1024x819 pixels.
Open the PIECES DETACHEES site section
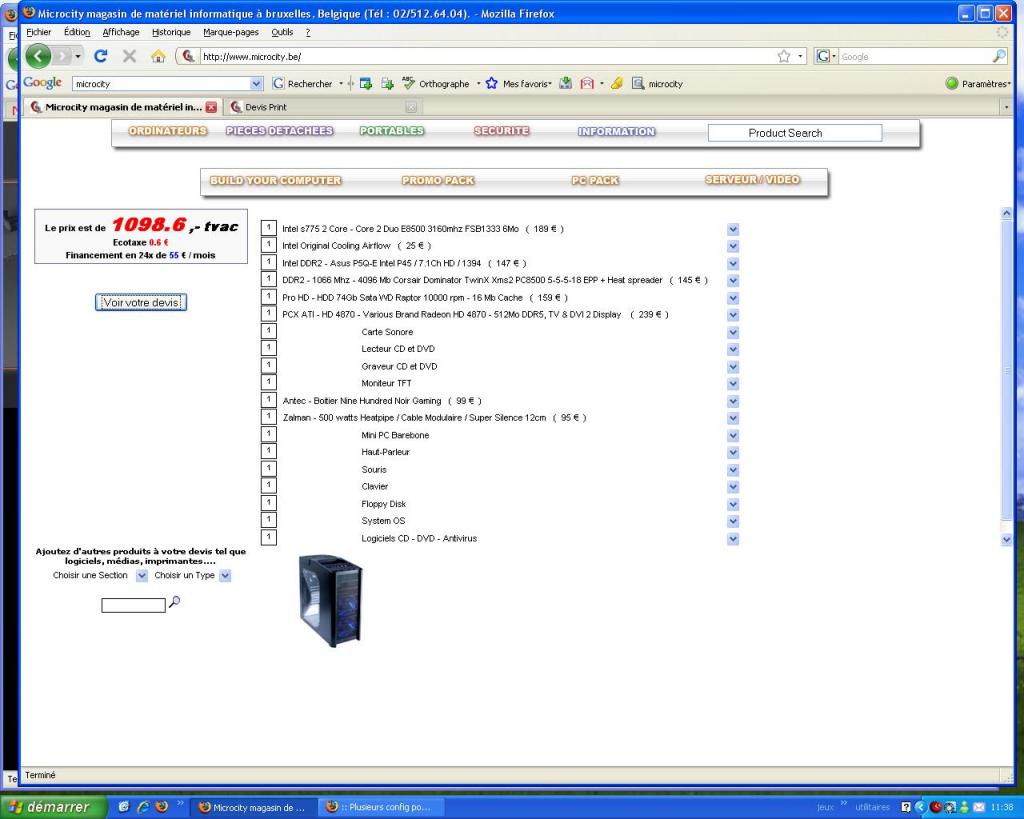pos(280,131)
